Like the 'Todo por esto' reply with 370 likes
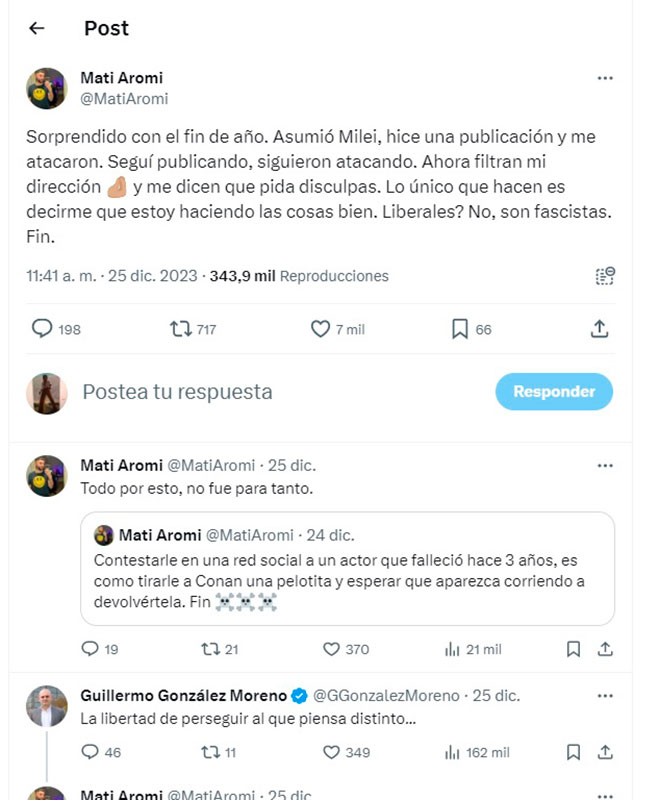 pos(333,649)
